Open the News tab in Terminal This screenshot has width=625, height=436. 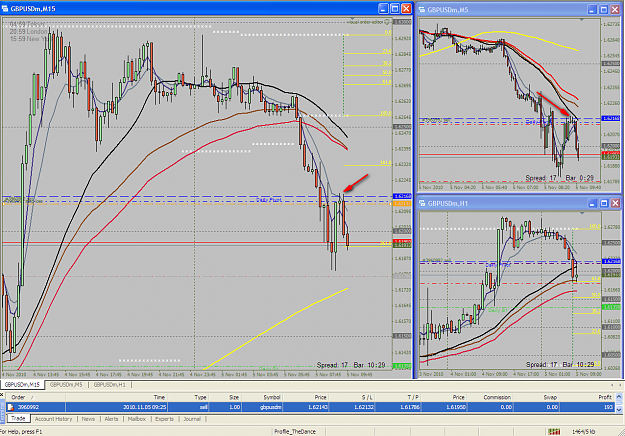[x=88, y=419]
